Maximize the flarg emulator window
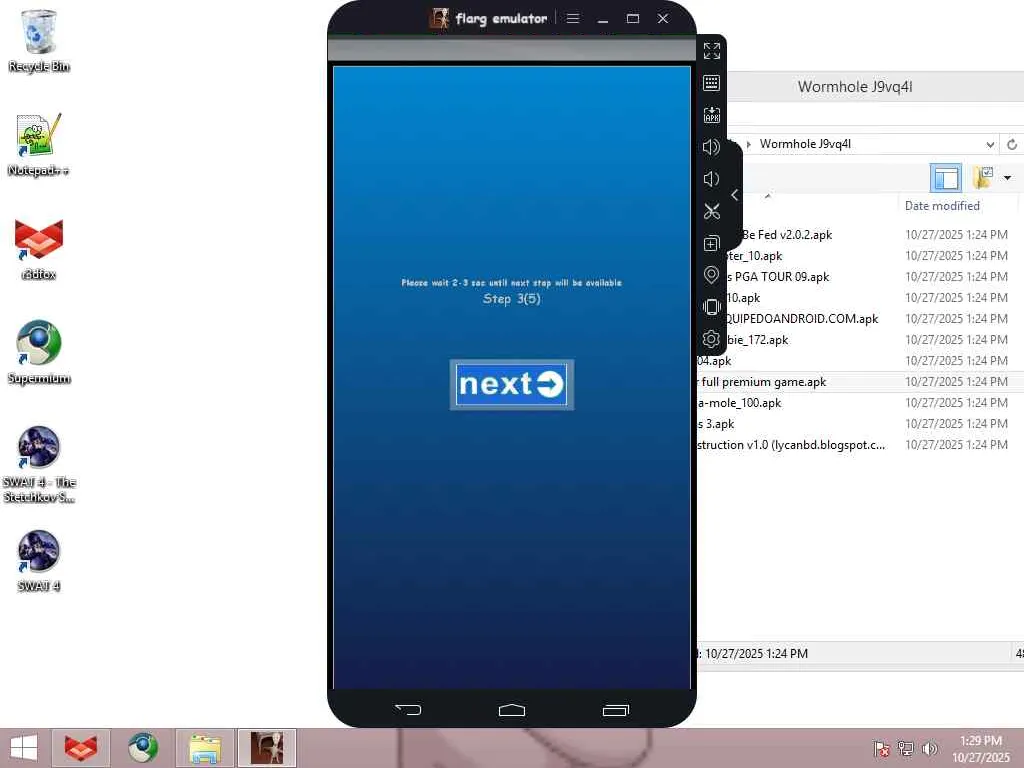The height and width of the screenshot is (768, 1024). (x=633, y=18)
